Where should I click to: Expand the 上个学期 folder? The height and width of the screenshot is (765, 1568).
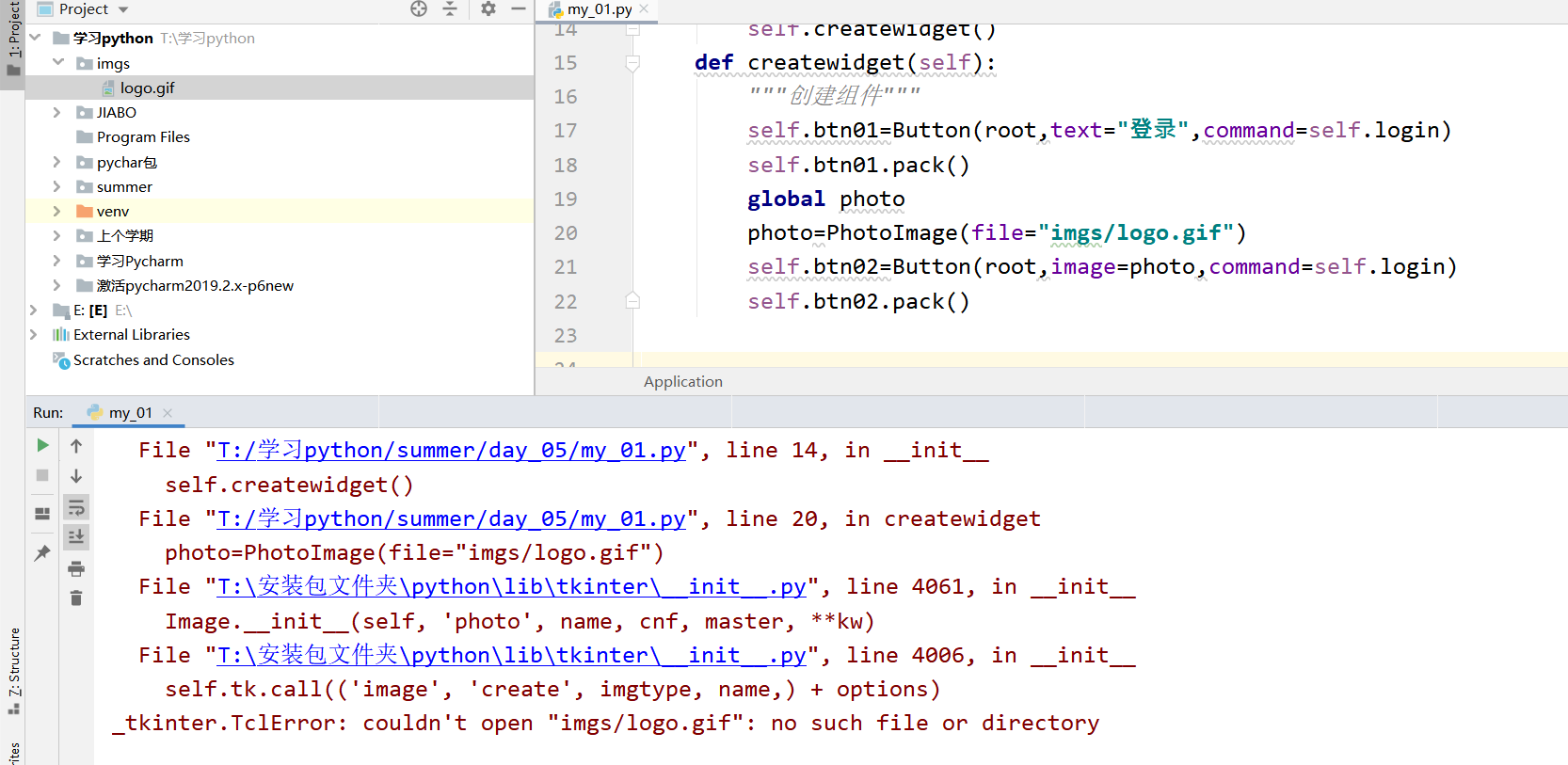(57, 235)
